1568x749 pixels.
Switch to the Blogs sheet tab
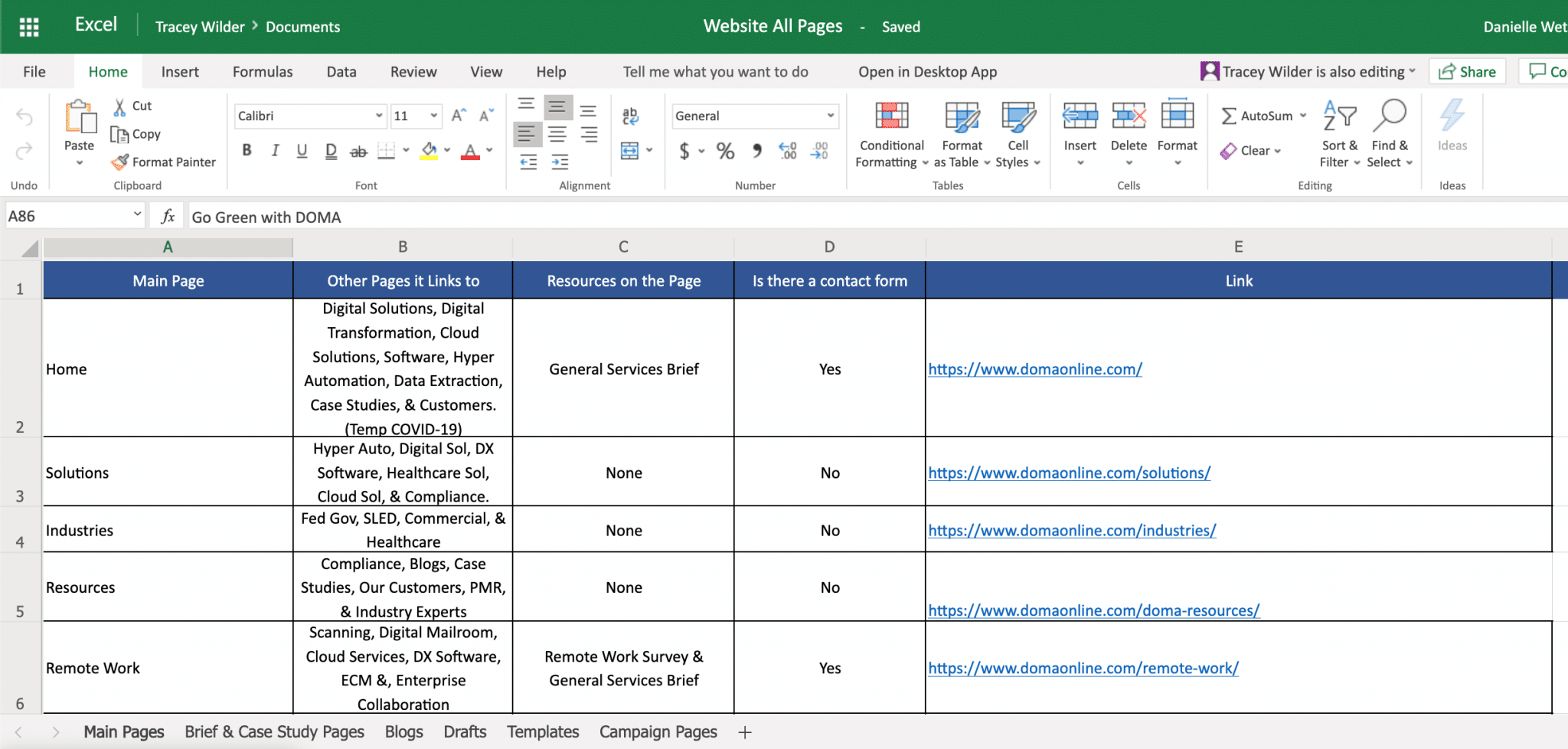coord(404,732)
